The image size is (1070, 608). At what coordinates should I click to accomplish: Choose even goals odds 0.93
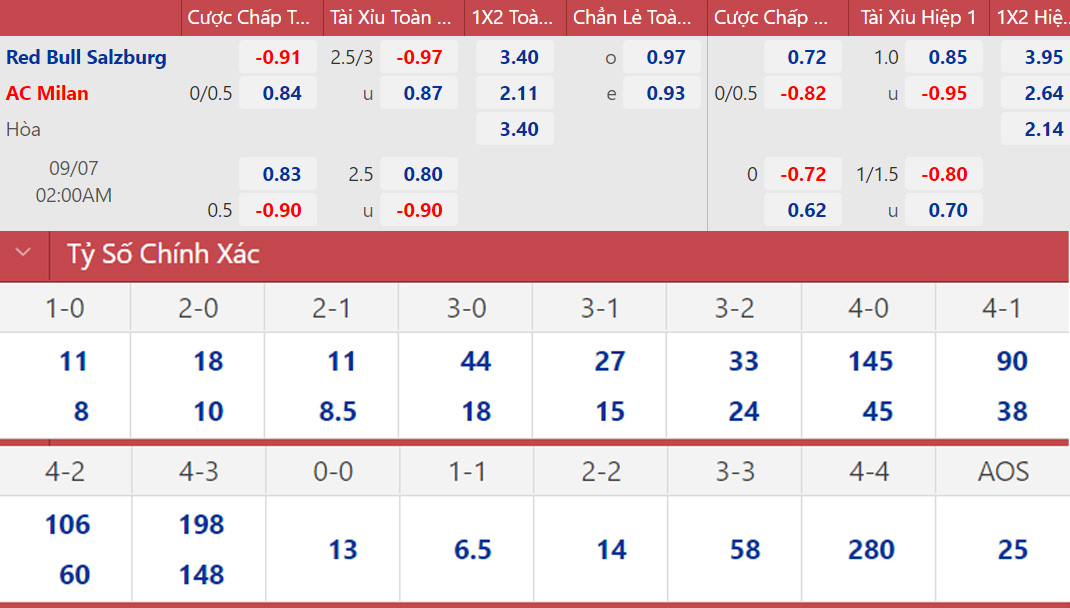coord(666,93)
